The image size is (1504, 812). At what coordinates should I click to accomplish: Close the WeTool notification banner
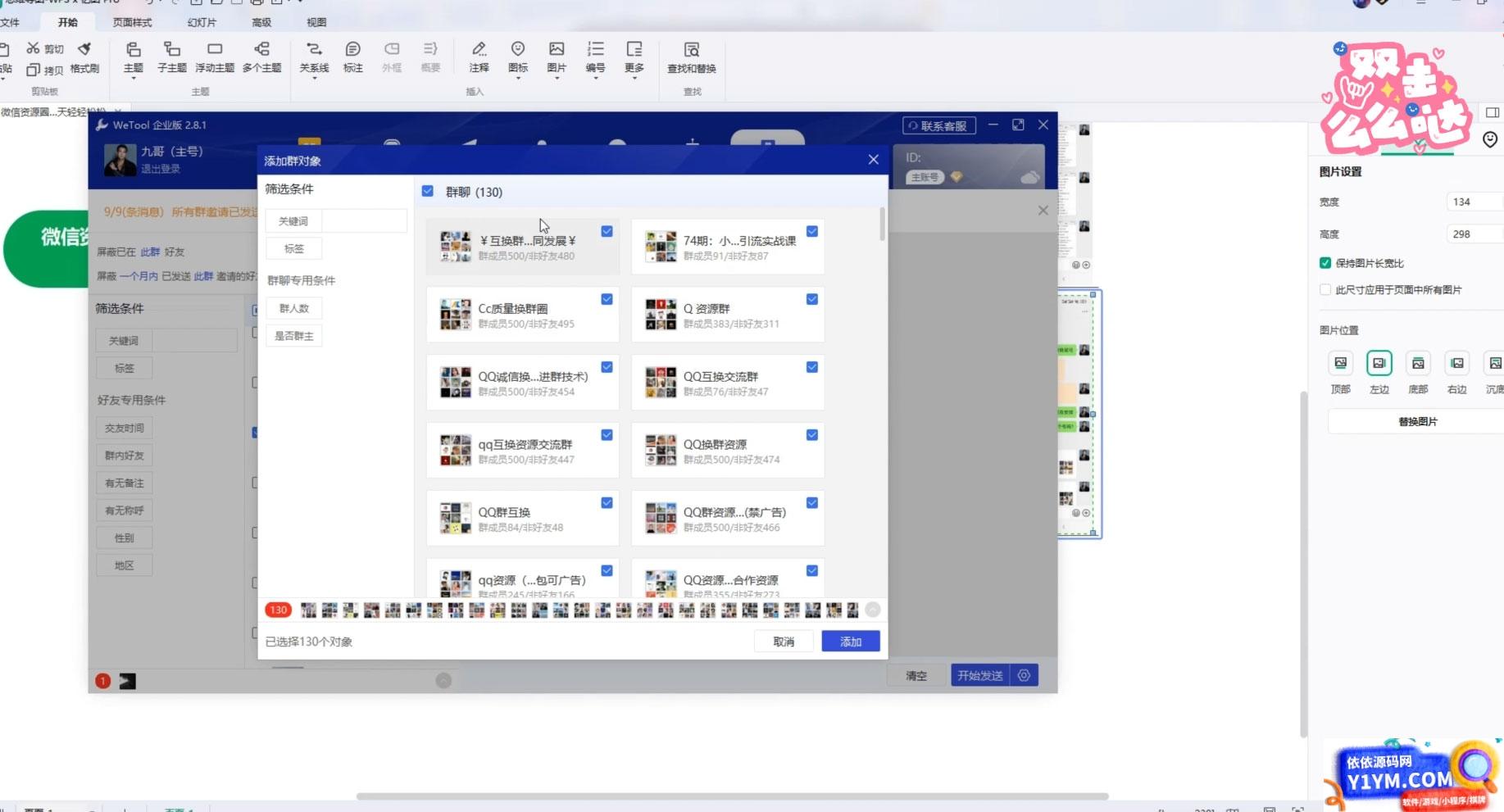pos(1043,211)
